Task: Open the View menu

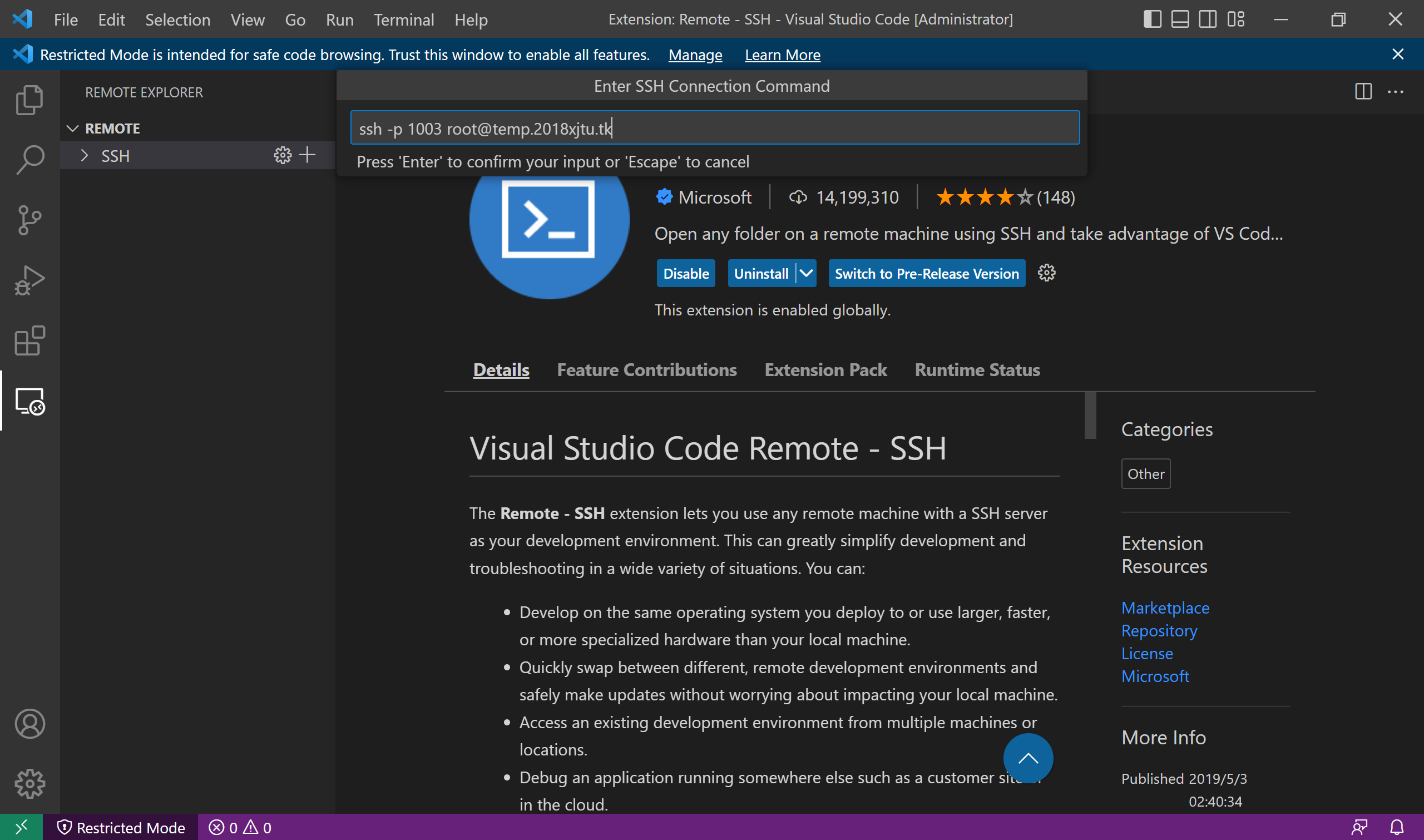Action: pyautogui.click(x=248, y=20)
